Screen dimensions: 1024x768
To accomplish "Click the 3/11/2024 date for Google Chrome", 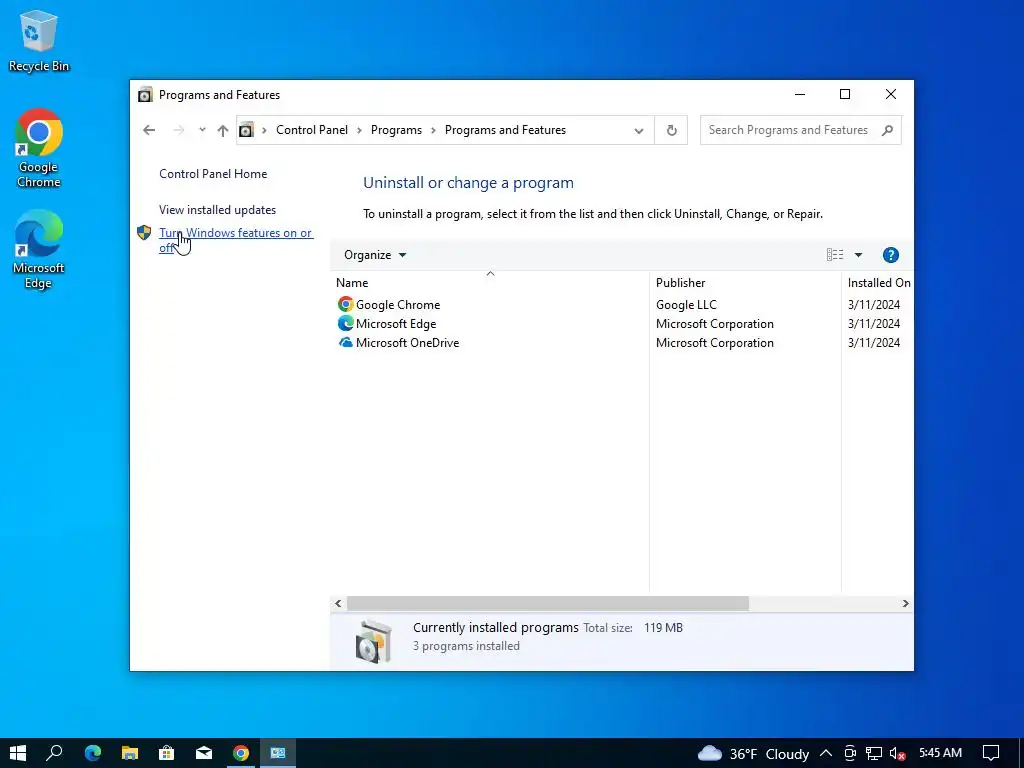I will (x=874, y=304).
